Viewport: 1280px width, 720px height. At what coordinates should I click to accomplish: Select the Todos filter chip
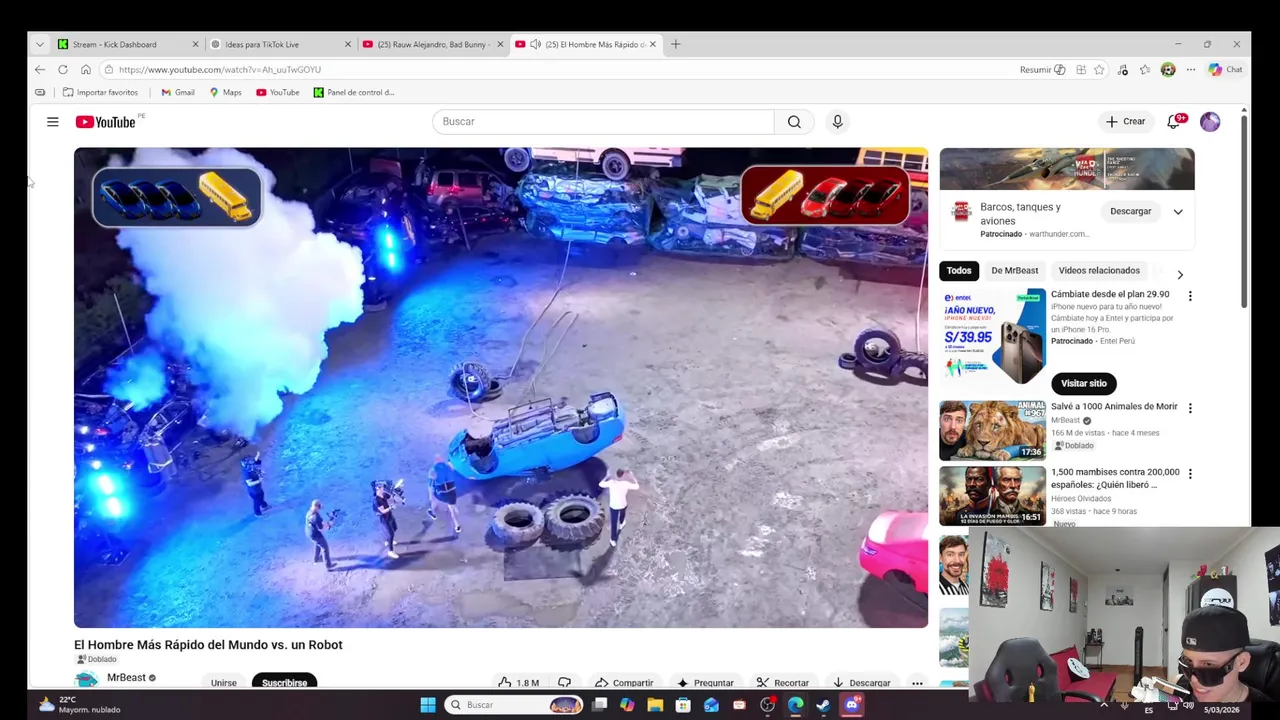tap(959, 270)
